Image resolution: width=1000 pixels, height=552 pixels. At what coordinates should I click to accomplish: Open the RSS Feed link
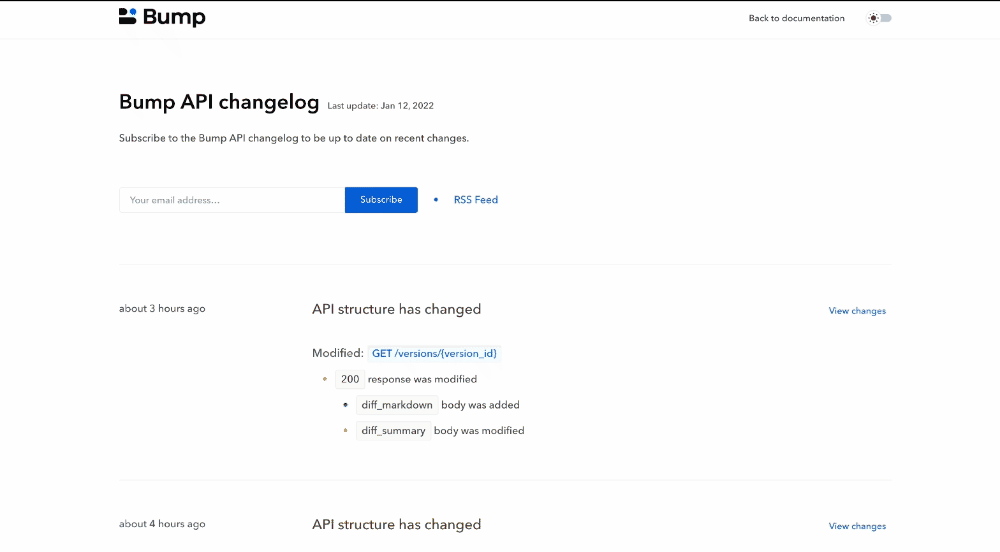pyautogui.click(x=476, y=200)
